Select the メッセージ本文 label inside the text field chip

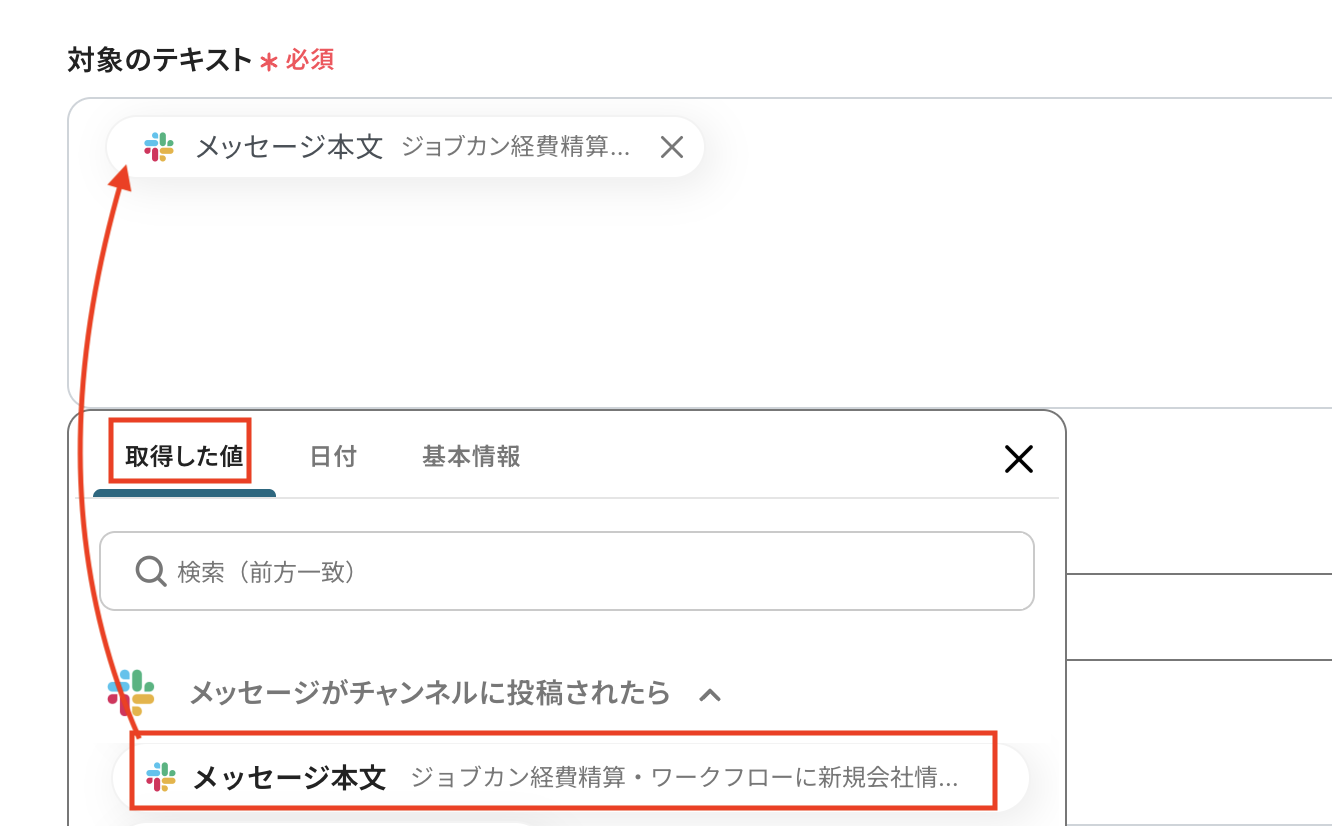(x=289, y=148)
